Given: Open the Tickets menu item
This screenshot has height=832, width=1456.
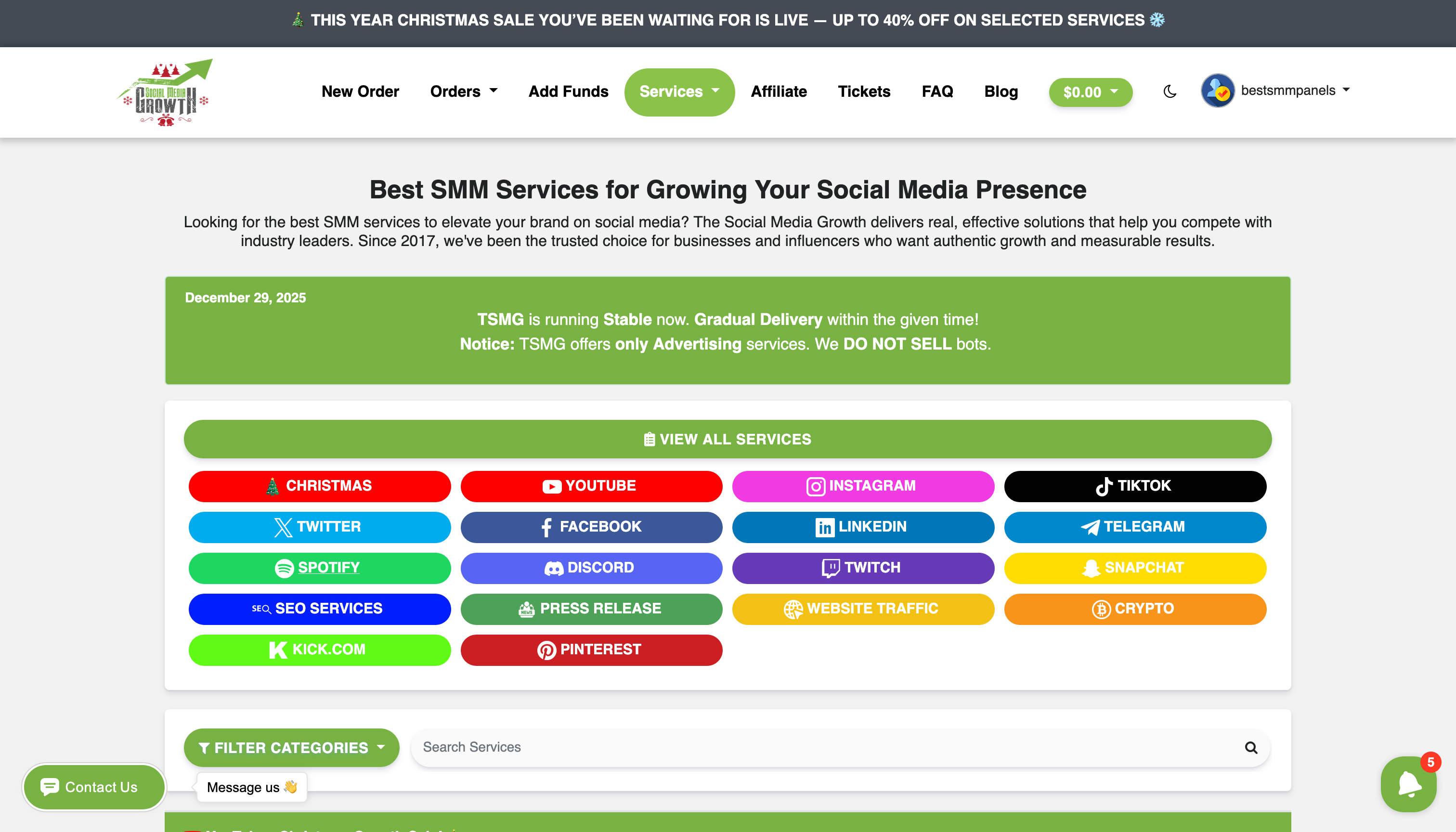Looking at the screenshot, I should pos(863,91).
